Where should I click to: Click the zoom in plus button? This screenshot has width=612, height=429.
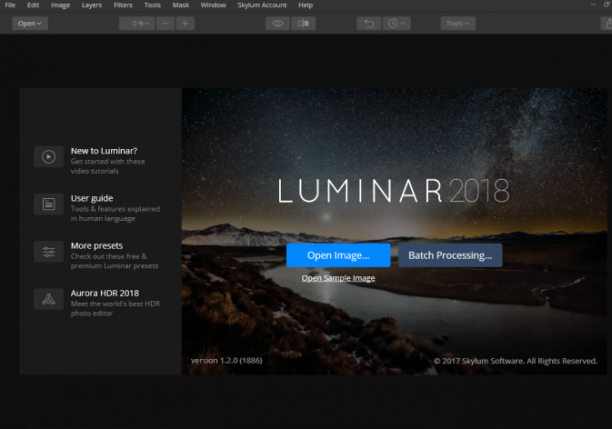tap(185, 23)
